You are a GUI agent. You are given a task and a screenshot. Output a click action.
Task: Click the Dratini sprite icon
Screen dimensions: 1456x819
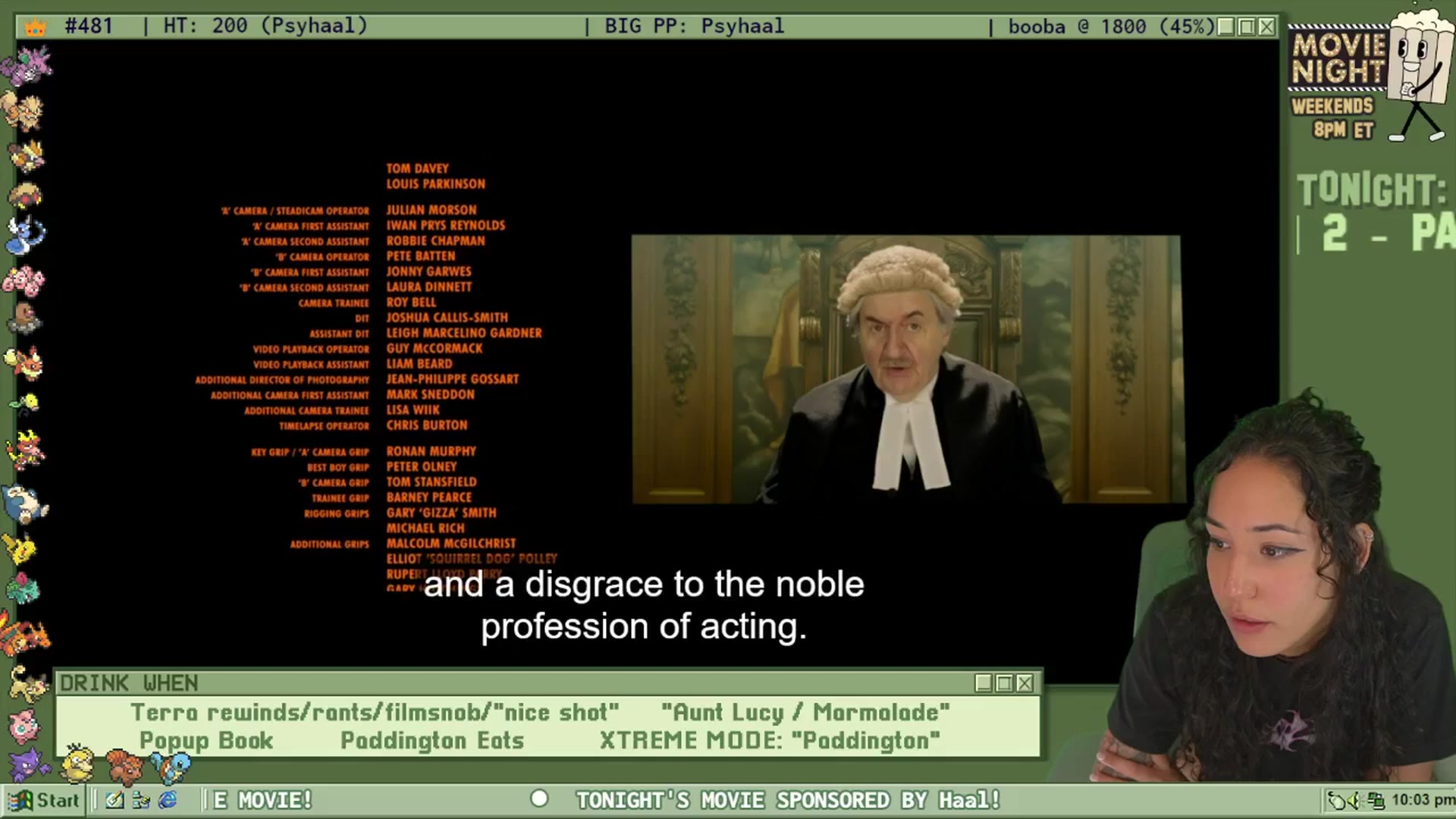click(26, 236)
